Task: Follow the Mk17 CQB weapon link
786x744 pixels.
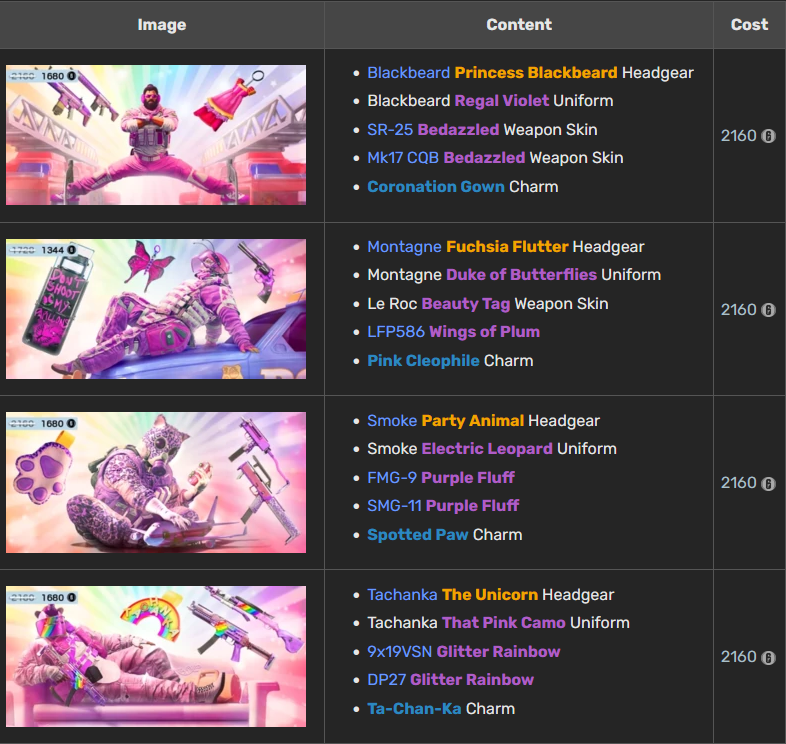Action: (403, 158)
